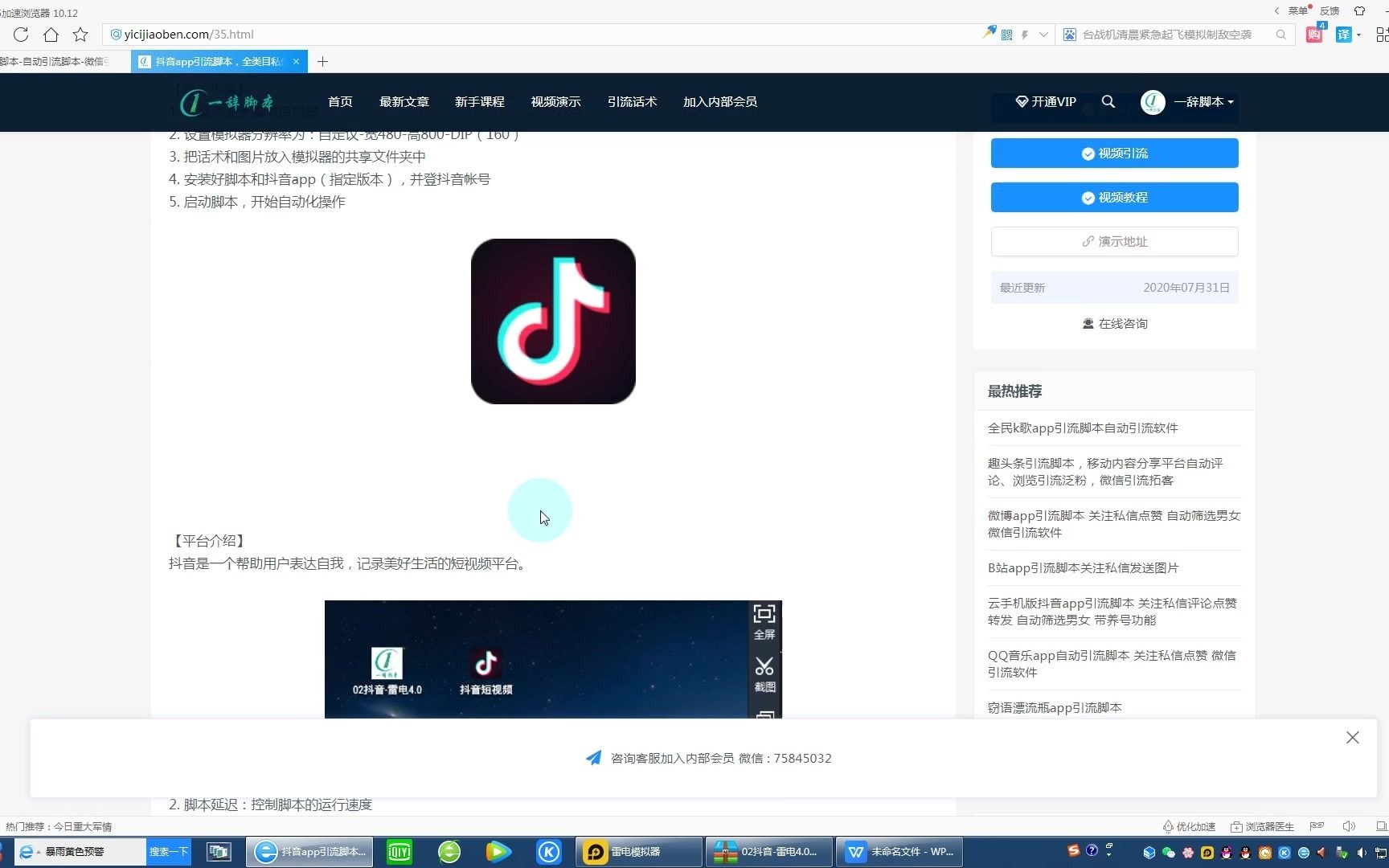Open 微博app引流脚本 recommended article
Screen dimensions: 1389x868
1114,524
